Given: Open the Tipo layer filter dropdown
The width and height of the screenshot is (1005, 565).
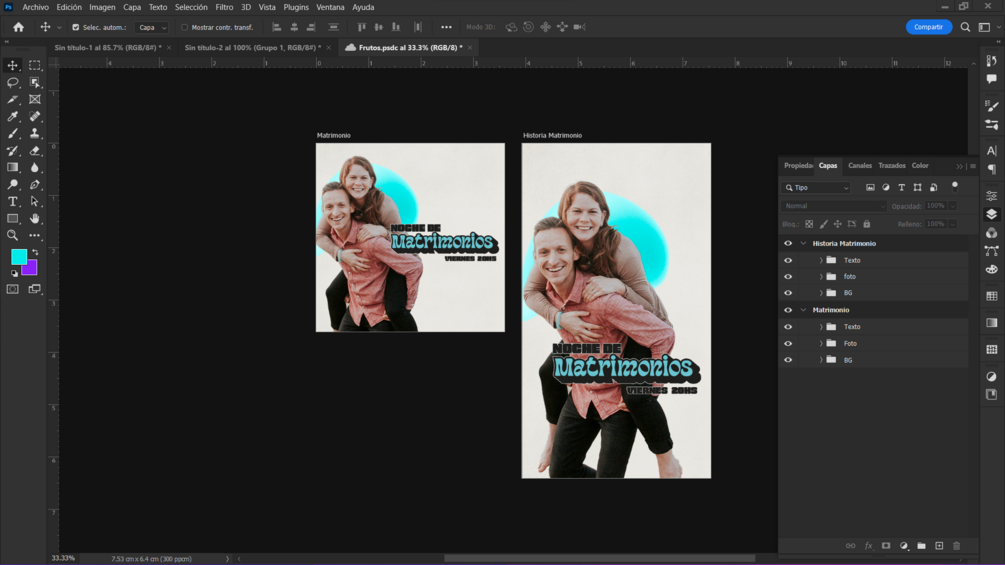Looking at the screenshot, I should point(817,187).
